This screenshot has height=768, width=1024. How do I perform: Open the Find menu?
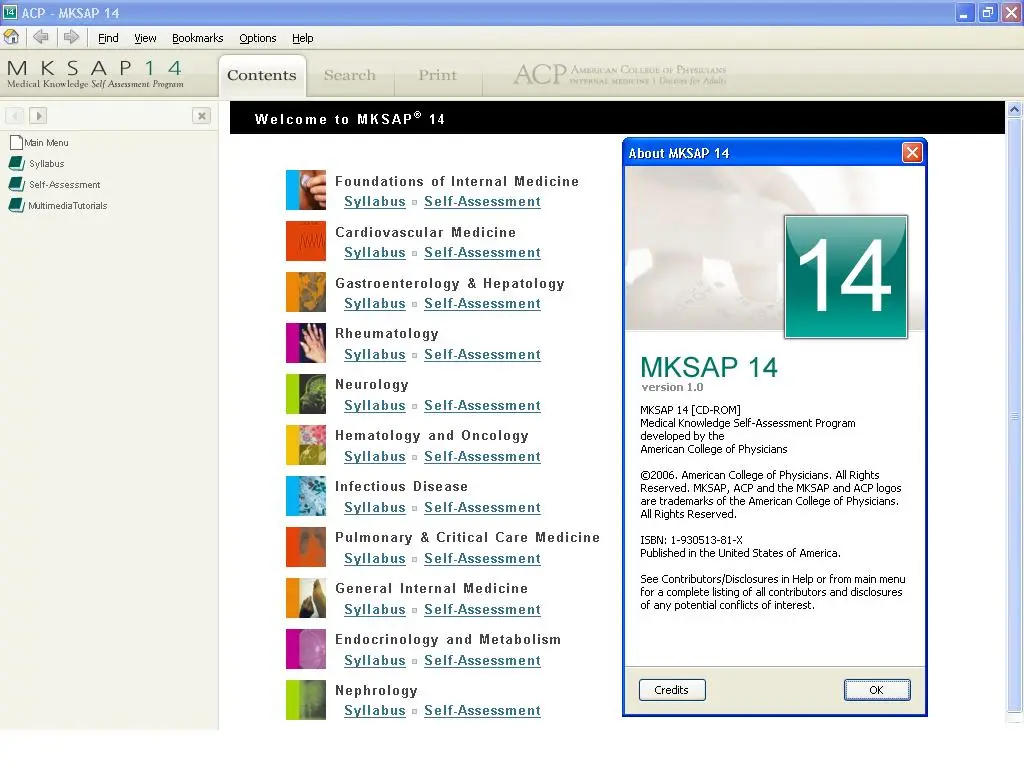pyautogui.click(x=108, y=38)
